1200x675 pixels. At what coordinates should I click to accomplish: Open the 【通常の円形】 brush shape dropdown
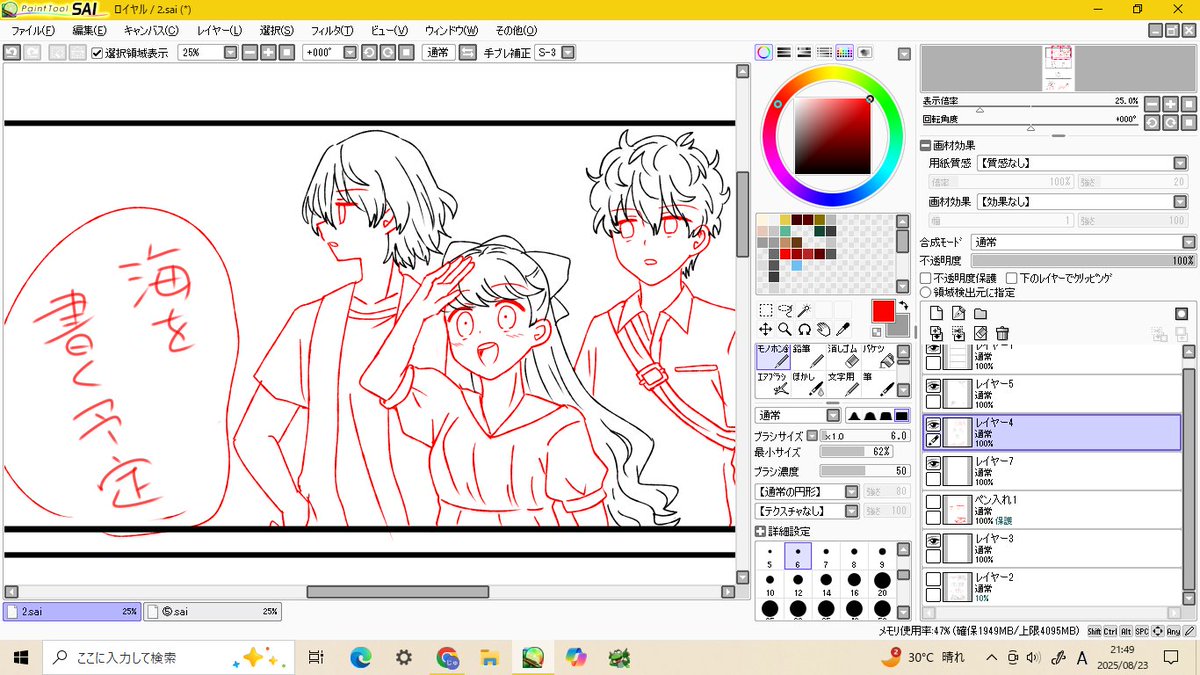pos(851,492)
